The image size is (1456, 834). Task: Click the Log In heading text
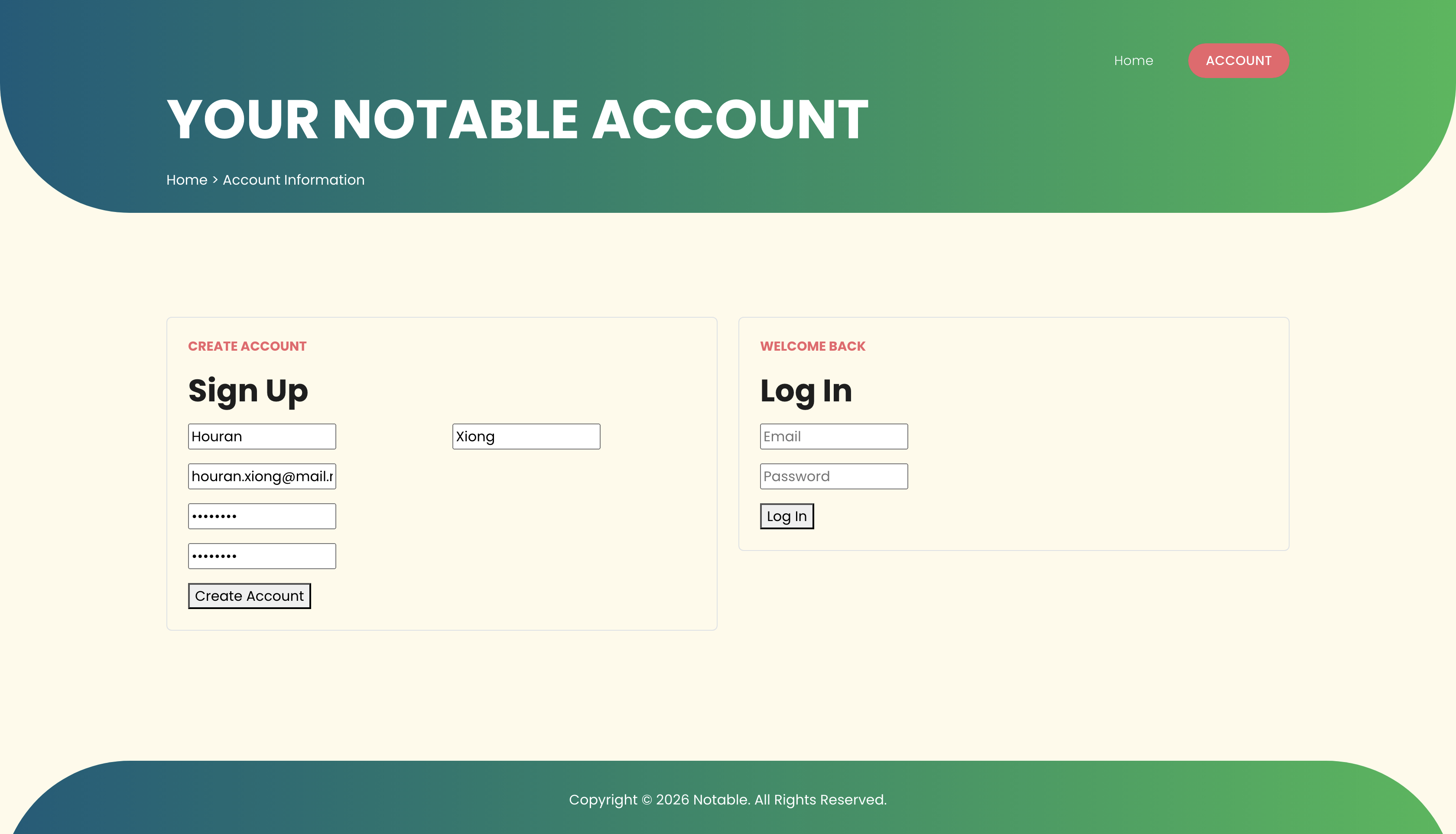click(806, 391)
